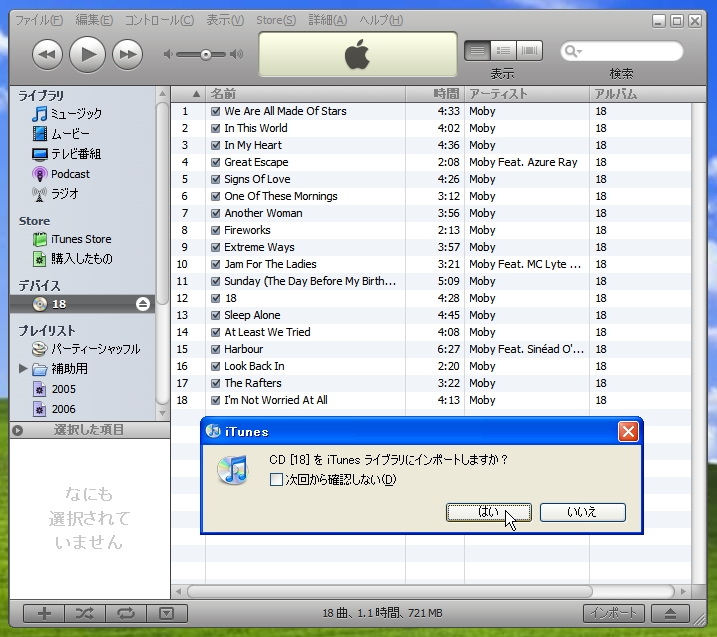Screen dimensions: 717x637
Task: Sort by アルバム column header
Action: pos(647,94)
